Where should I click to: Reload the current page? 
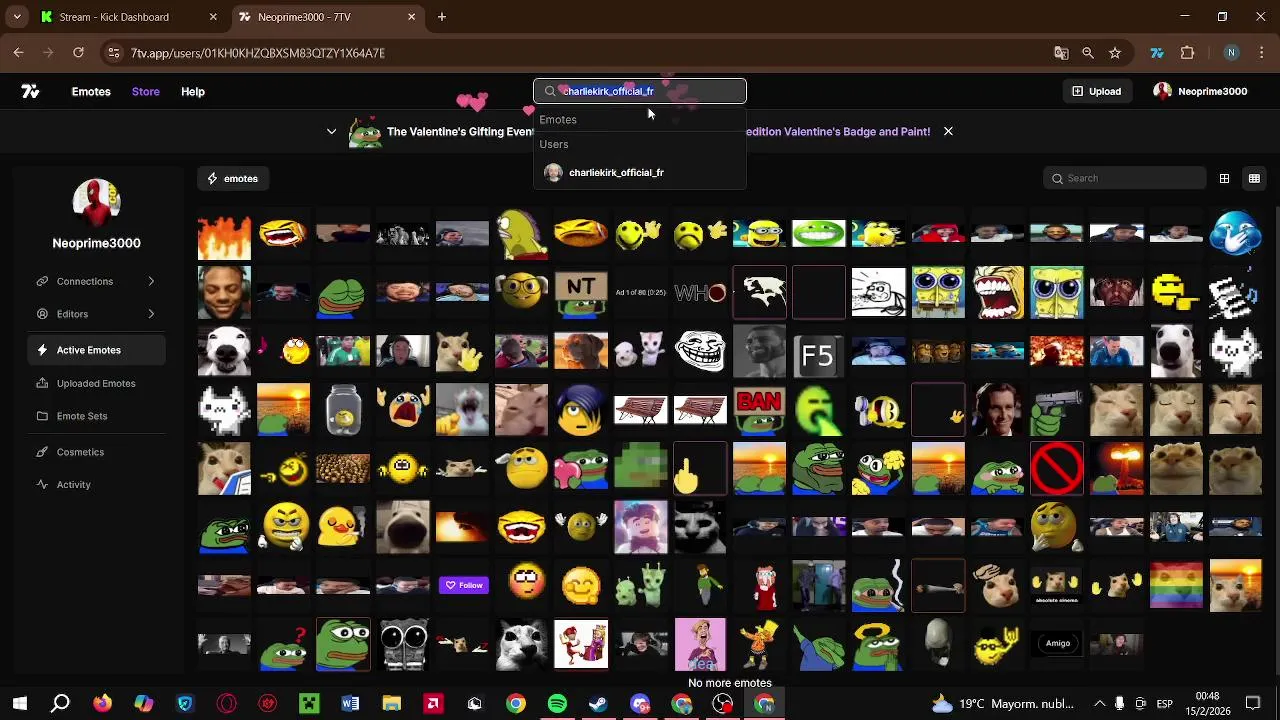[78, 53]
